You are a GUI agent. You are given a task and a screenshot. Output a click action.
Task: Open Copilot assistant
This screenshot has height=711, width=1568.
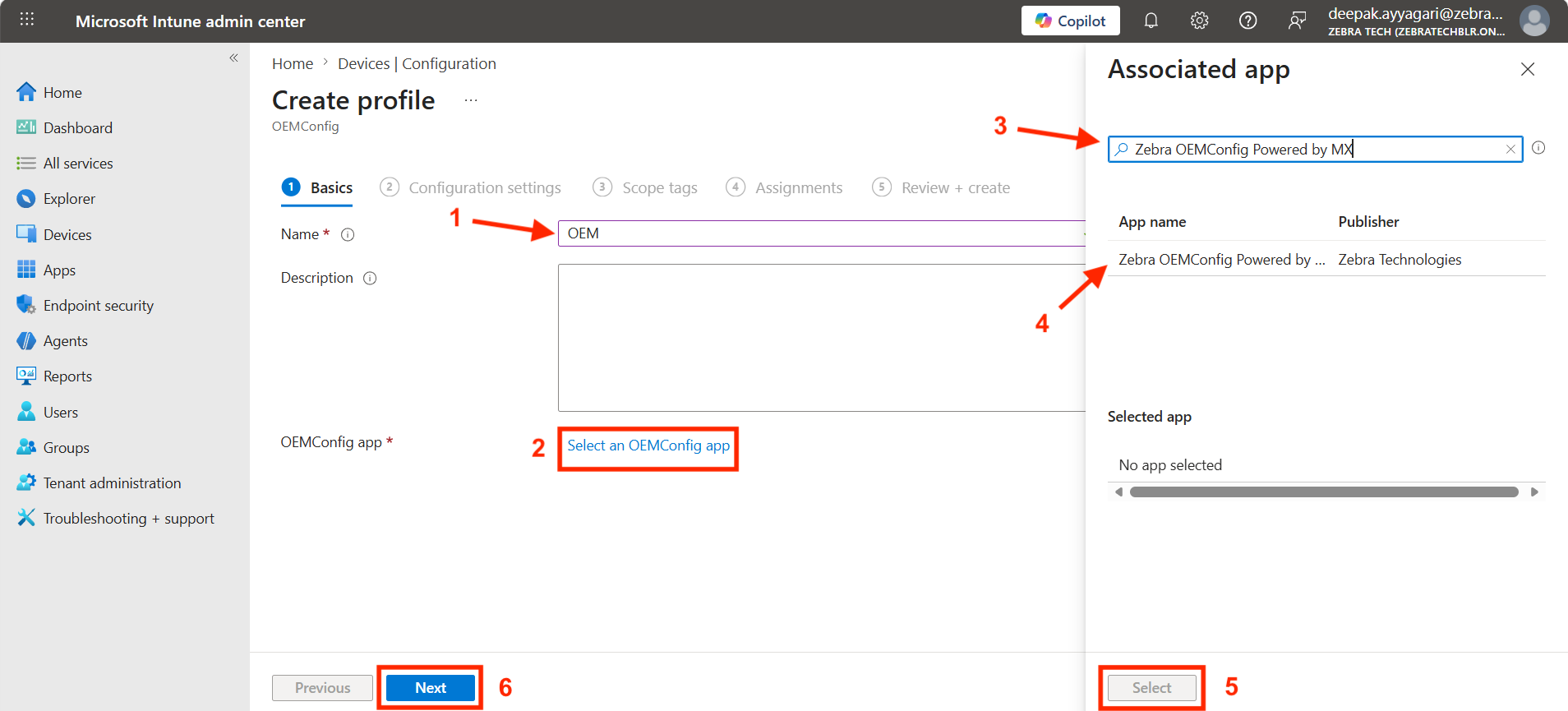(x=1070, y=21)
